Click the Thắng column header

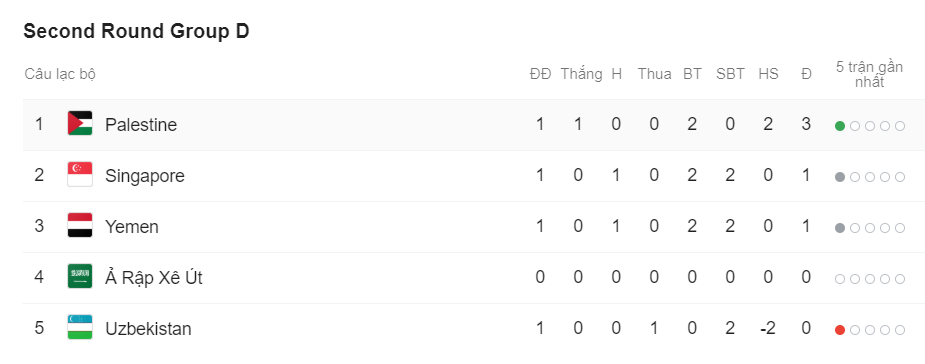pyautogui.click(x=581, y=74)
